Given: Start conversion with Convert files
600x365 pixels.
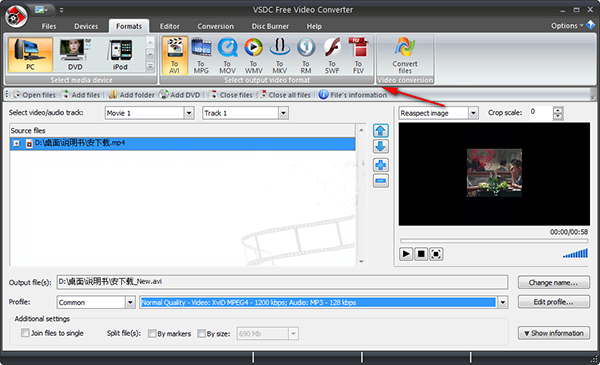Looking at the screenshot, I should [405, 55].
